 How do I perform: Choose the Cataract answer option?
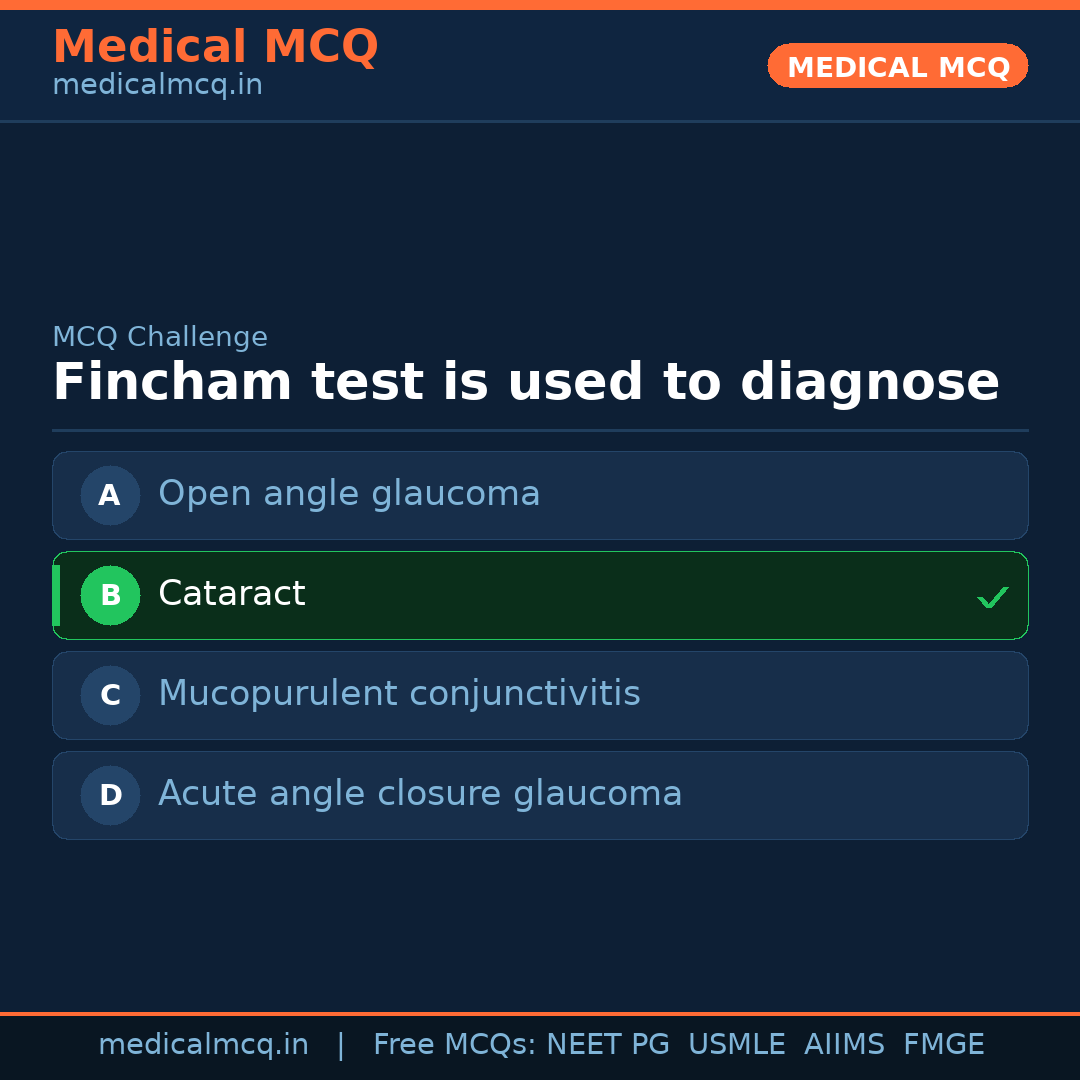pos(232,594)
